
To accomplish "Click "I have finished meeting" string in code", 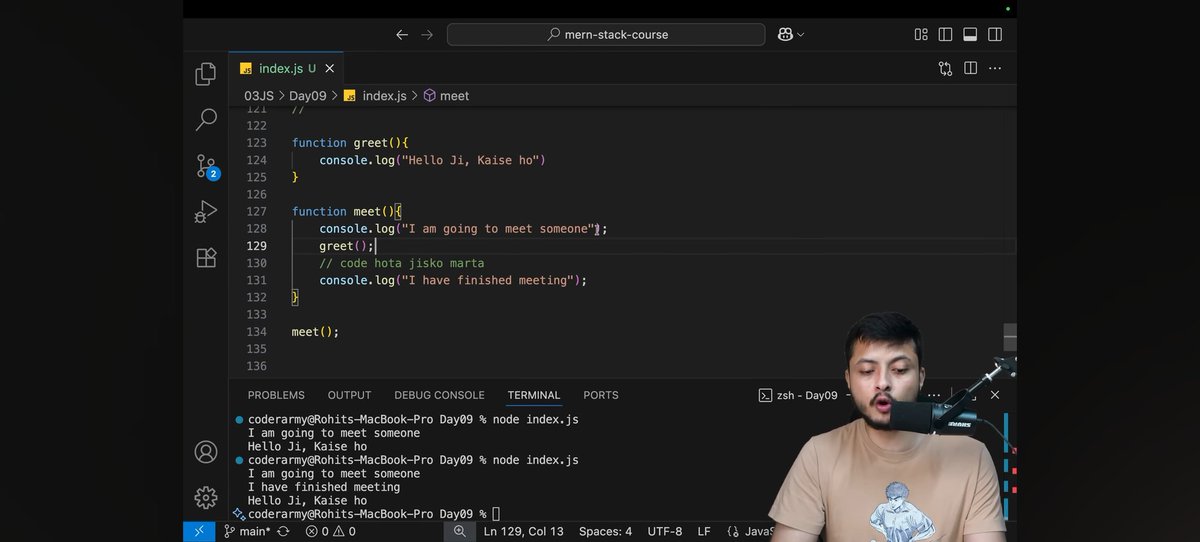I will (x=486, y=280).
